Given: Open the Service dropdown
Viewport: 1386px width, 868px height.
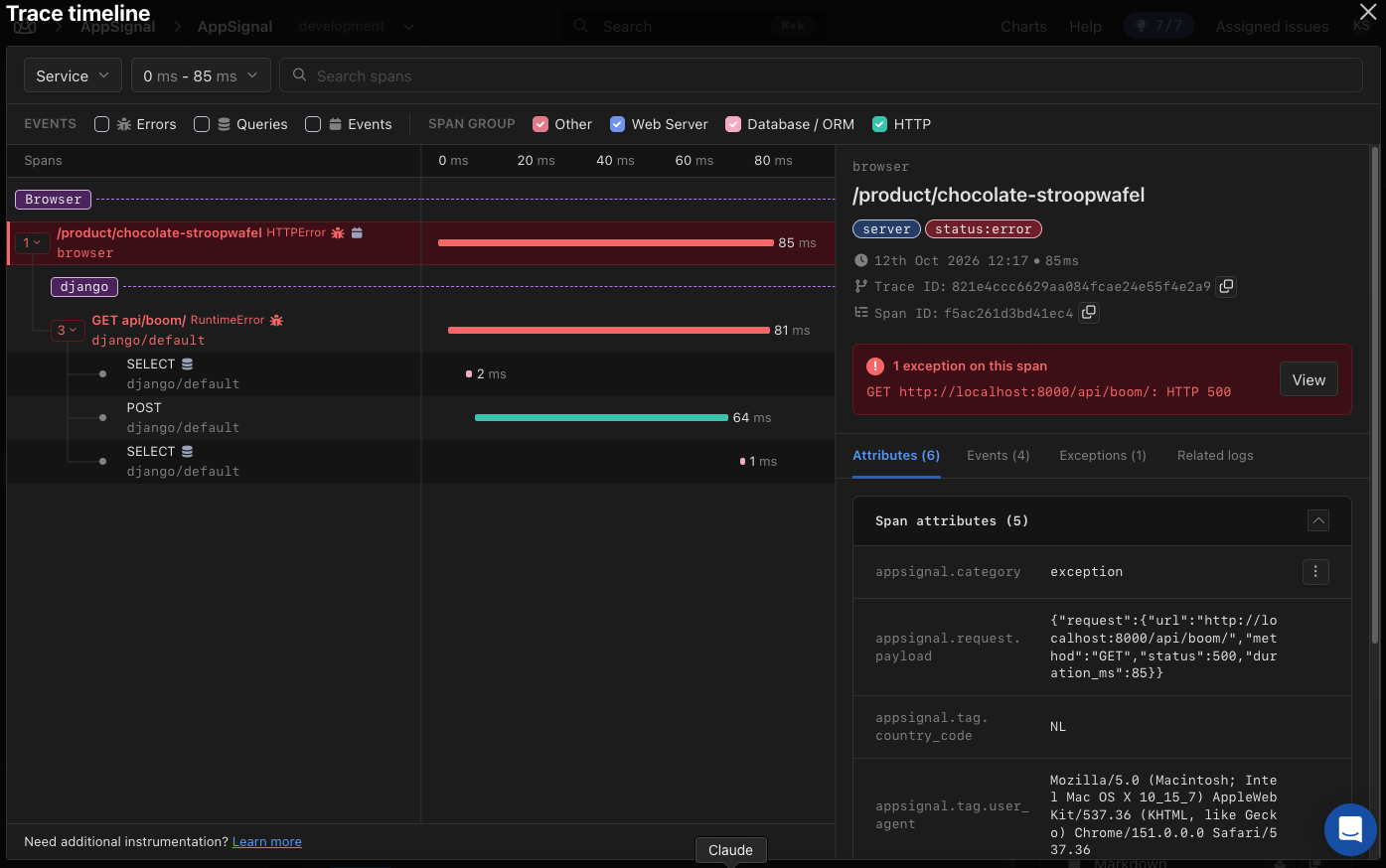Looking at the screenshot, I should [73, 75].
